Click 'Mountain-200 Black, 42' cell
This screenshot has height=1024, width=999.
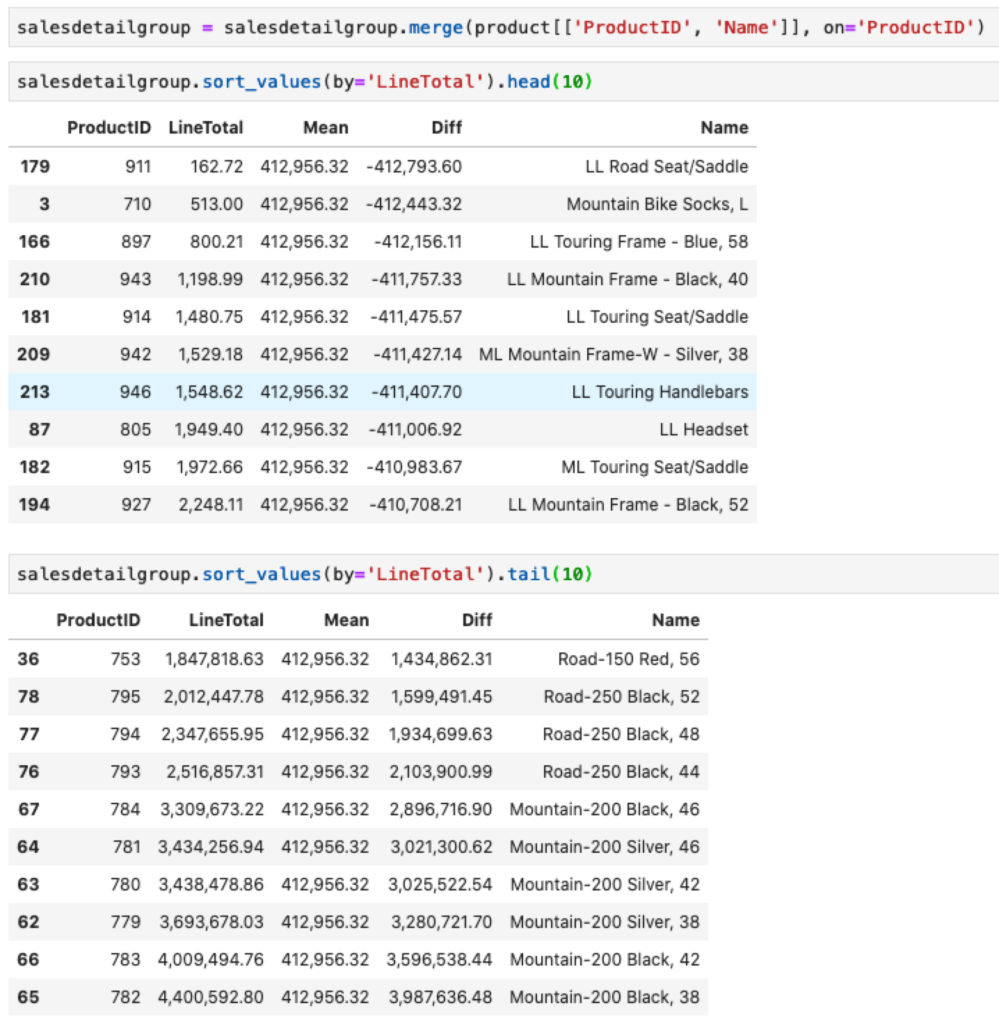[x=605, y=959]
